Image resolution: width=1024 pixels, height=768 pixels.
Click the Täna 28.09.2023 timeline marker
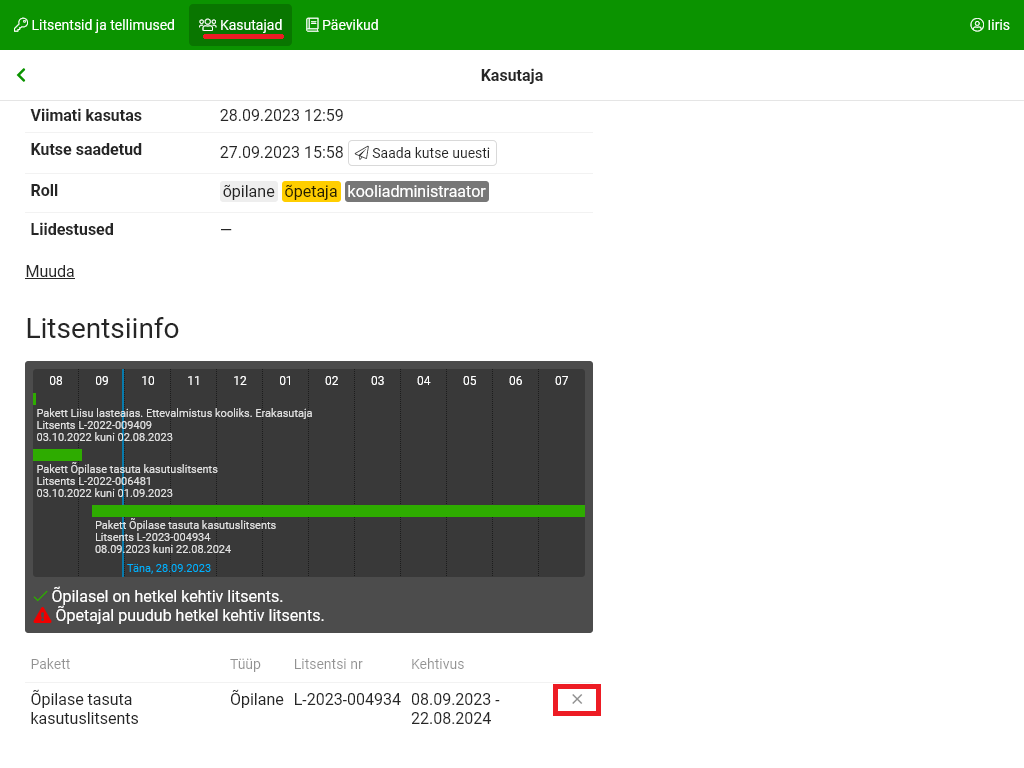(x=168, y=568)
